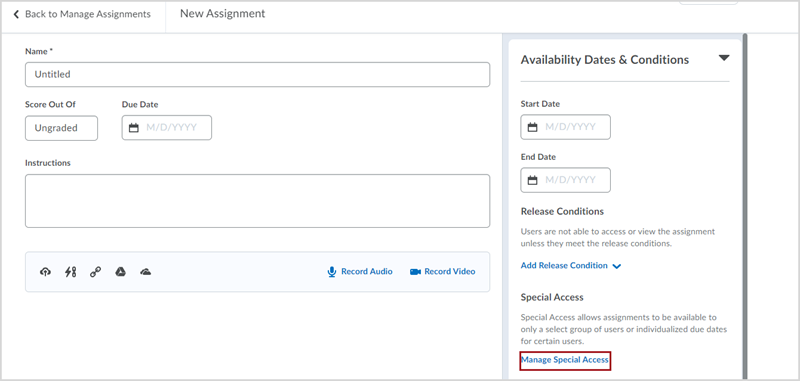Click the New Assignment page title
The height and width of the screenshot is (381, 800).
coord(222,14)
